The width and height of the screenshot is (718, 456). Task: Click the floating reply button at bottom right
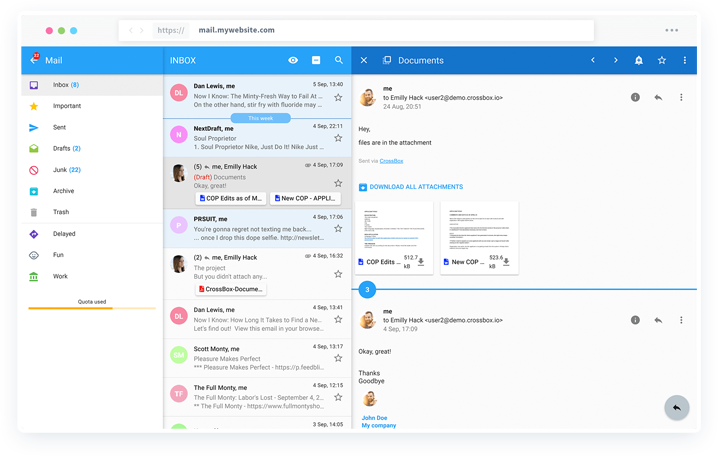pyautogui.click(x=677, y=408)
